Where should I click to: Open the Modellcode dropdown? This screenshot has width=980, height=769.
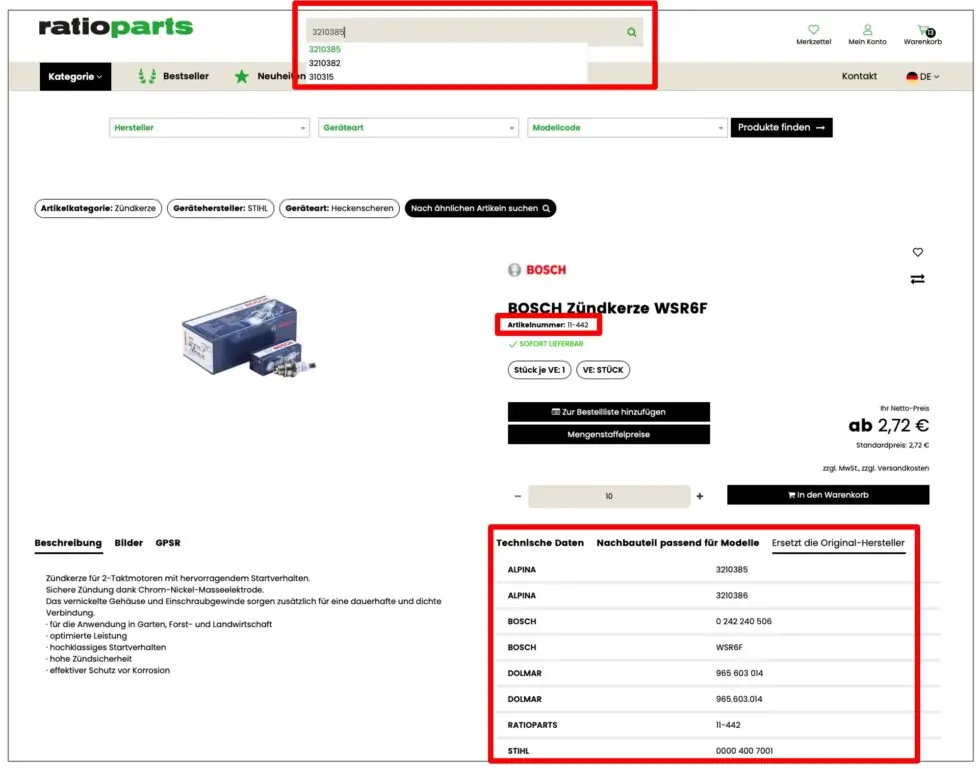click(627, 127)
